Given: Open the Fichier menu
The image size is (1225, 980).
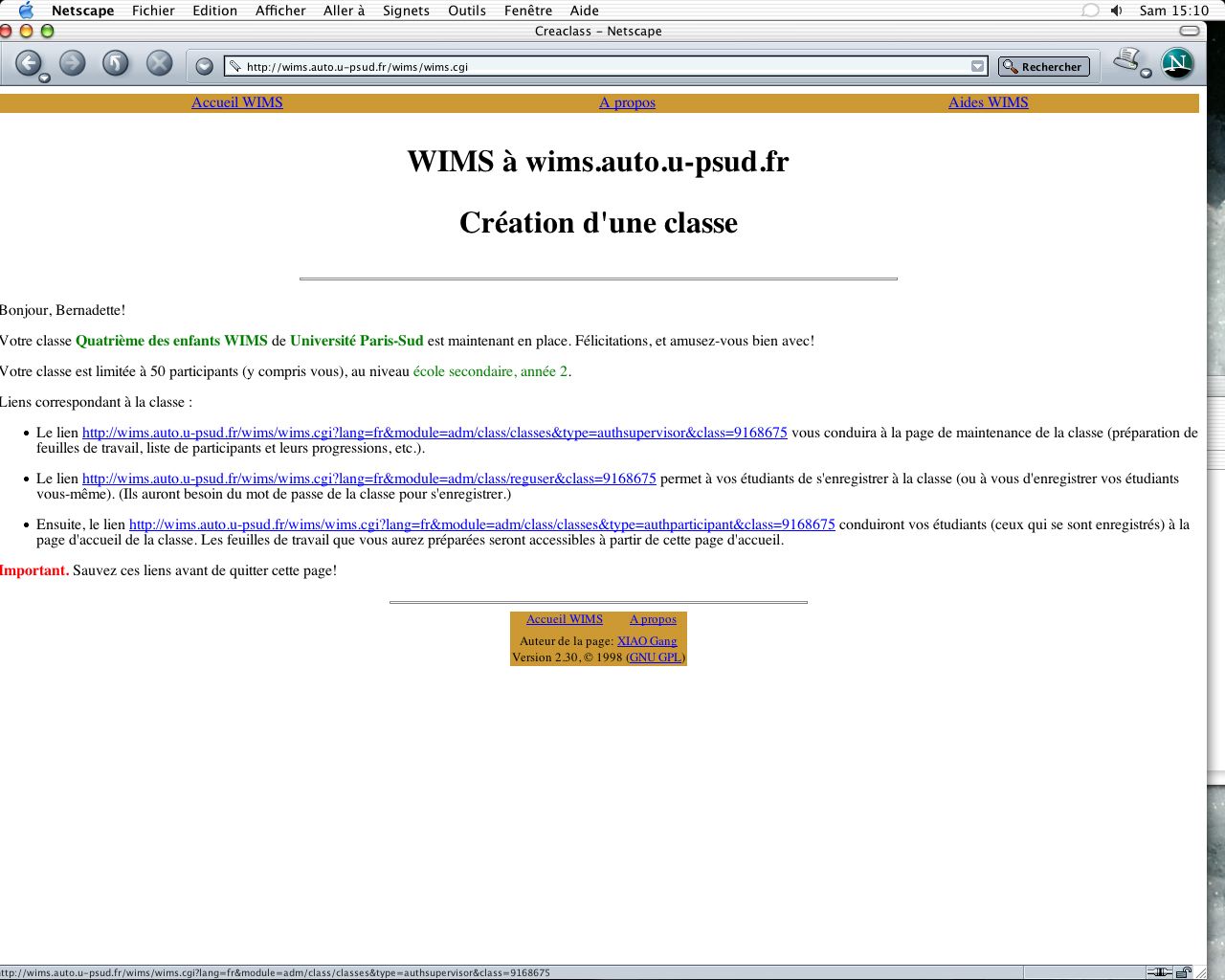Looking at the screenshot, I should [153, 11].
